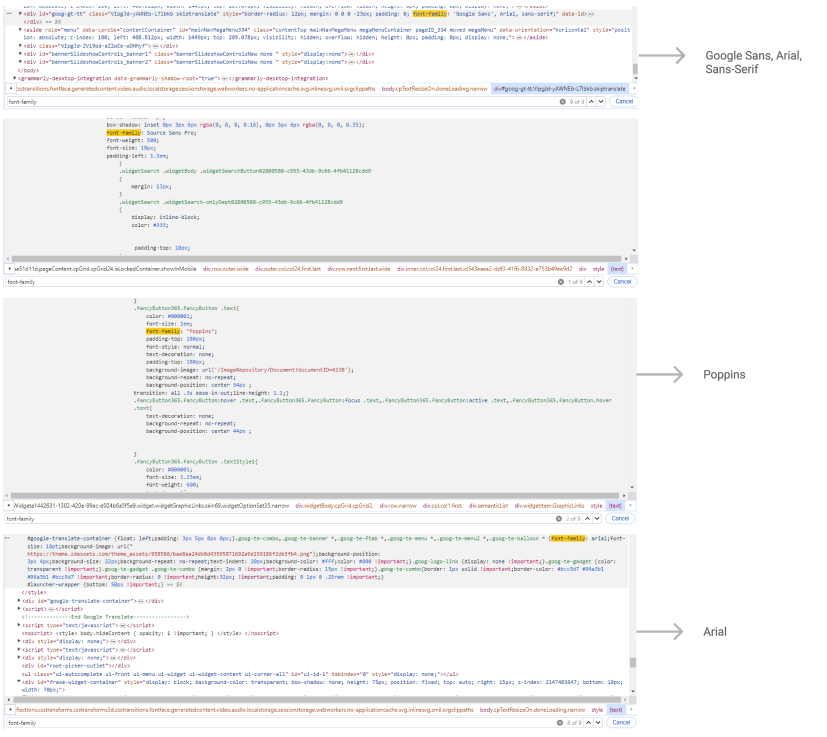The height and width of the screenshot is (737, 827).
Task: Click vertical scrollbar of the '9 of 9' panel
Action: [x=635, y=69]
